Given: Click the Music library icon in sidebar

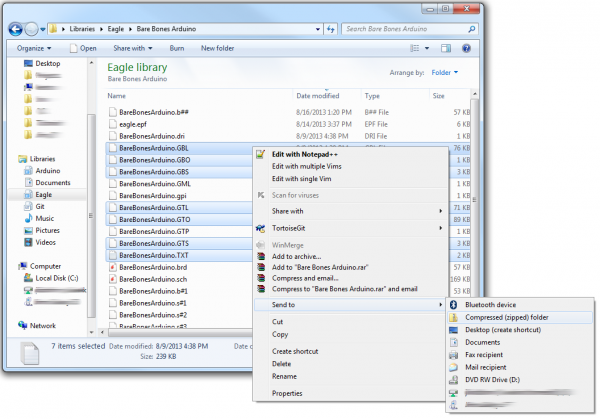Looking at the screenshot, I should 28,218.
